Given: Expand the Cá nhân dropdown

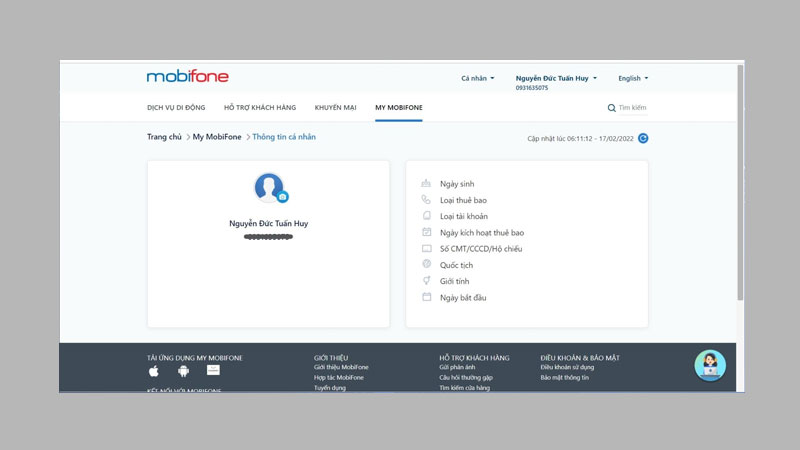Looking at the screenshot, I should (477, 78).
